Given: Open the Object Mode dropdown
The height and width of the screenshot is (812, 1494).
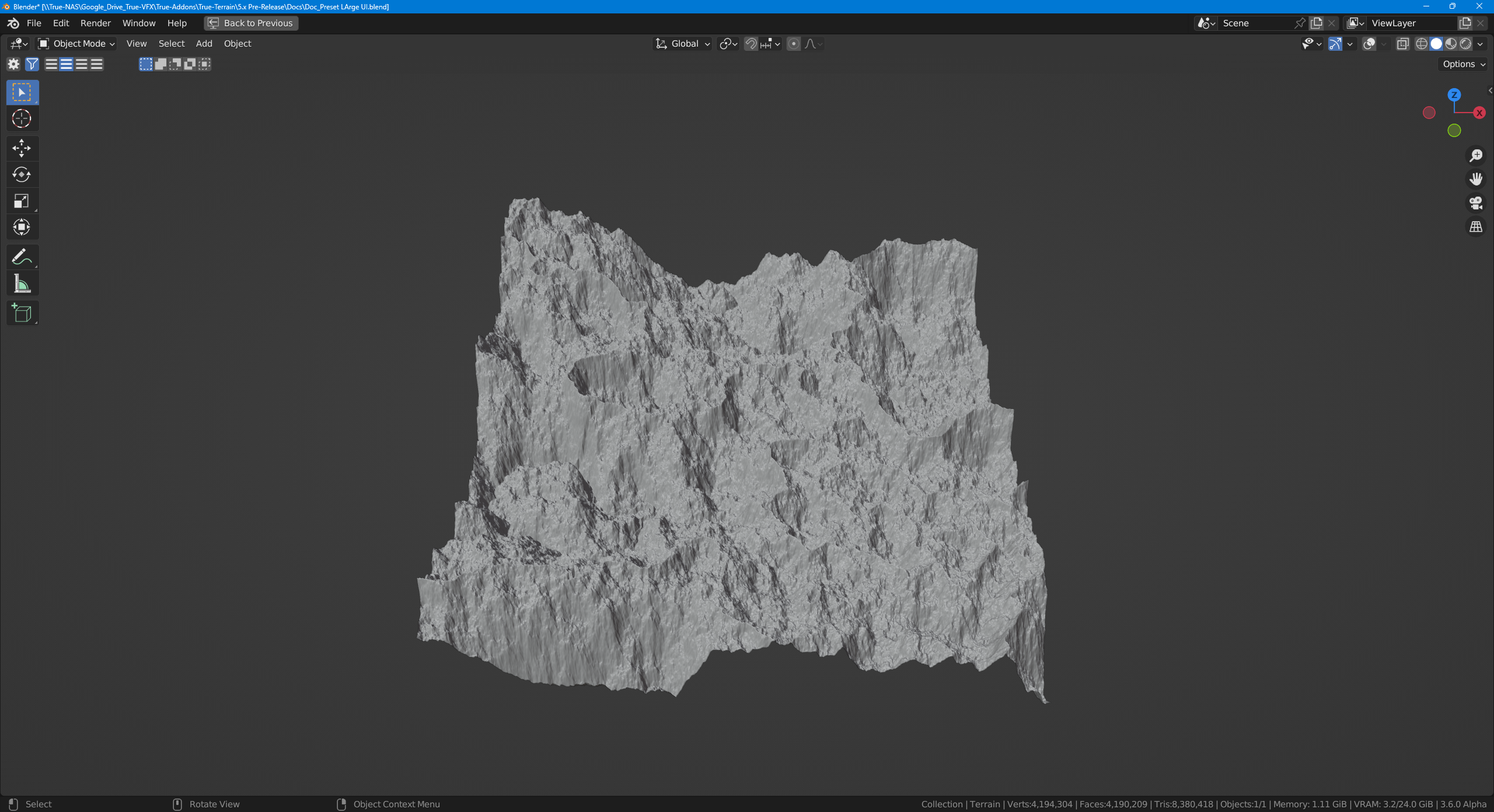Looking at the screenshot, I should pyautogui.click(x=76, y=44).
